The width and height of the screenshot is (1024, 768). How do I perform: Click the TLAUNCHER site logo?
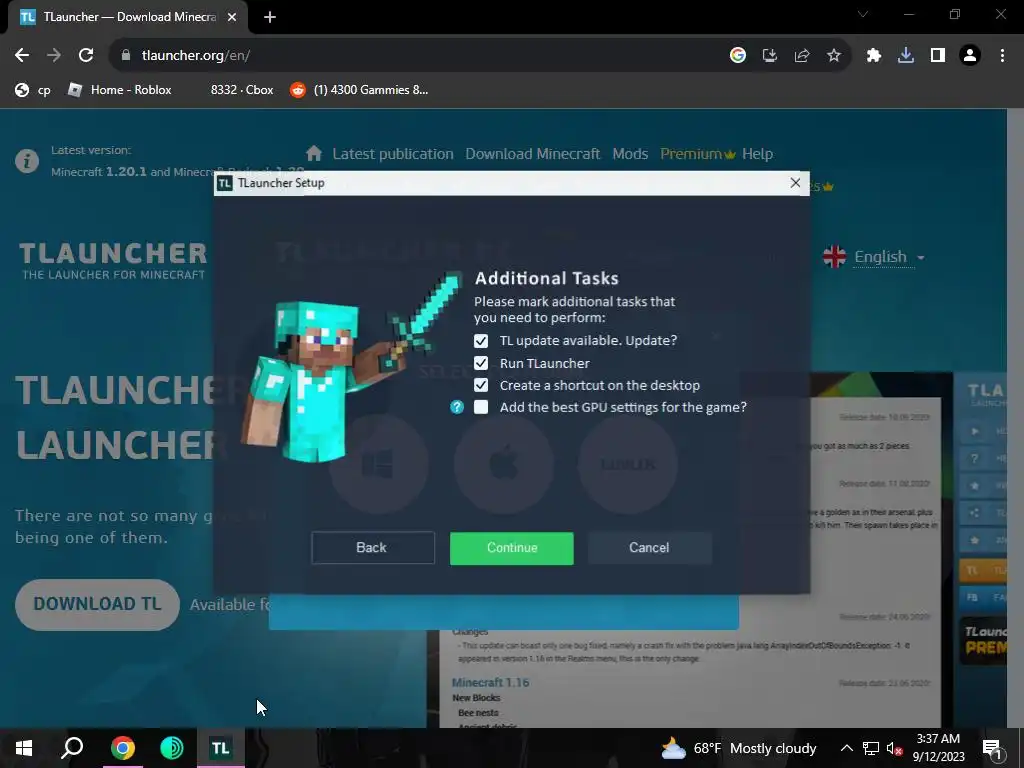click(x=113, y=261)
